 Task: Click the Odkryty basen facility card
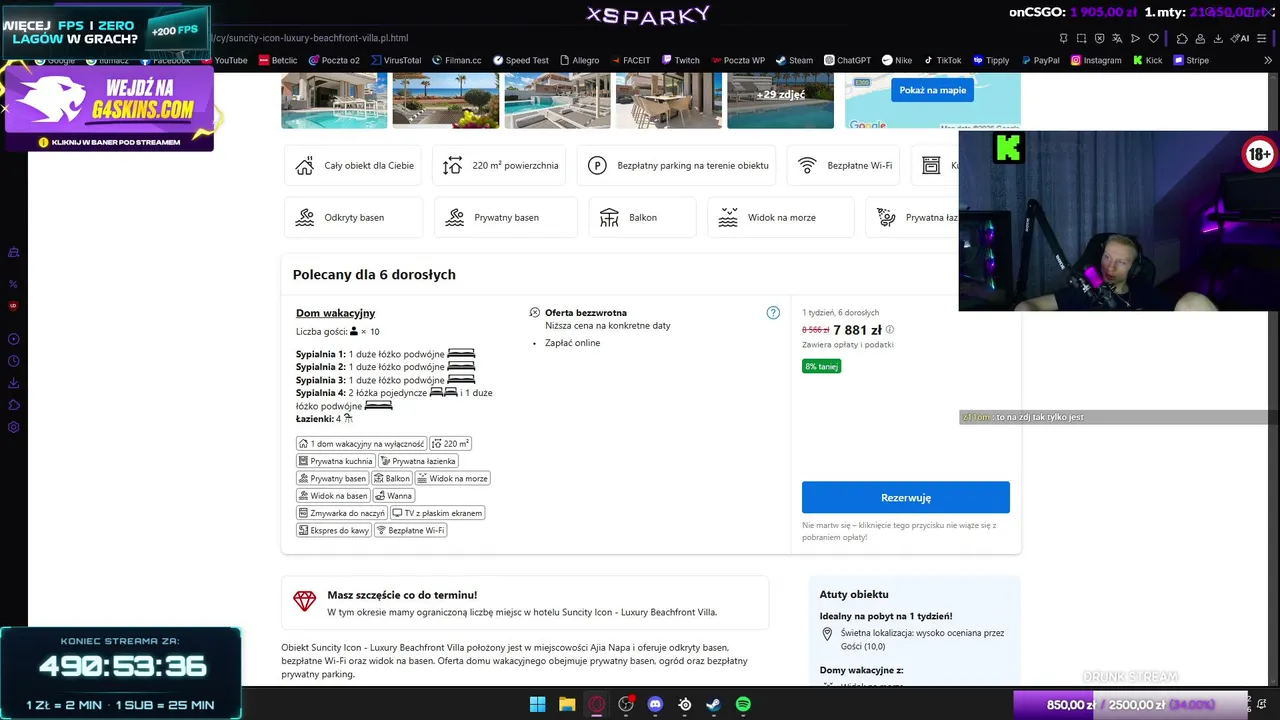coord(353,217)
